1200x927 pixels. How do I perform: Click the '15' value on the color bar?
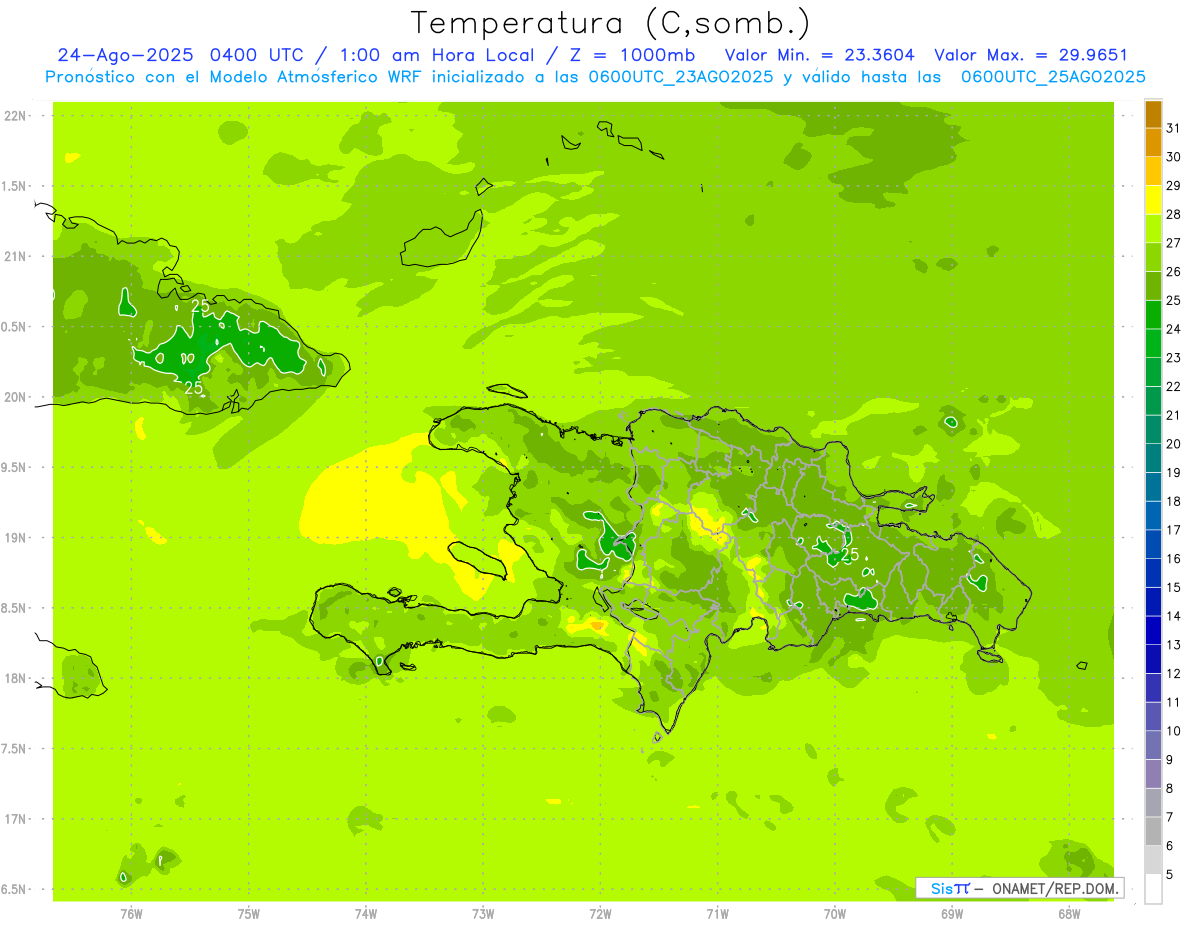coord(1173,587)
